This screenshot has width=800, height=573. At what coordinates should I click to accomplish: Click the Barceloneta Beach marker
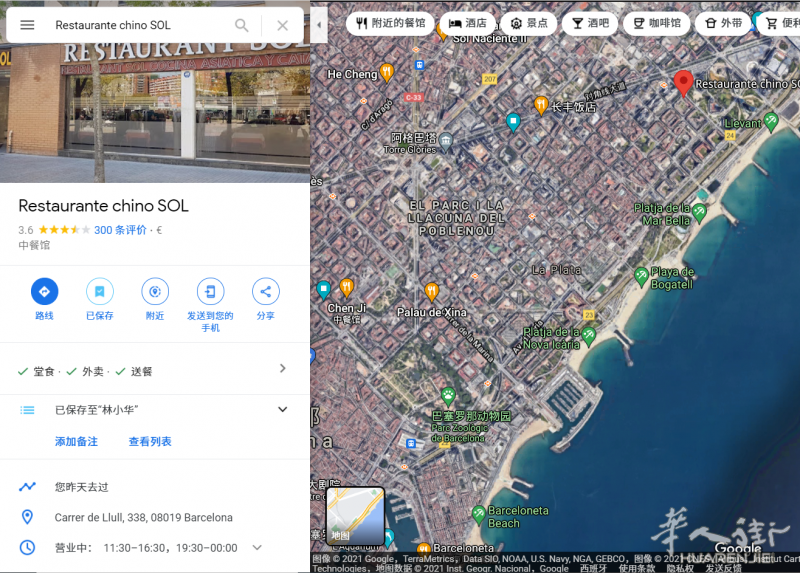tap(479, 514)
